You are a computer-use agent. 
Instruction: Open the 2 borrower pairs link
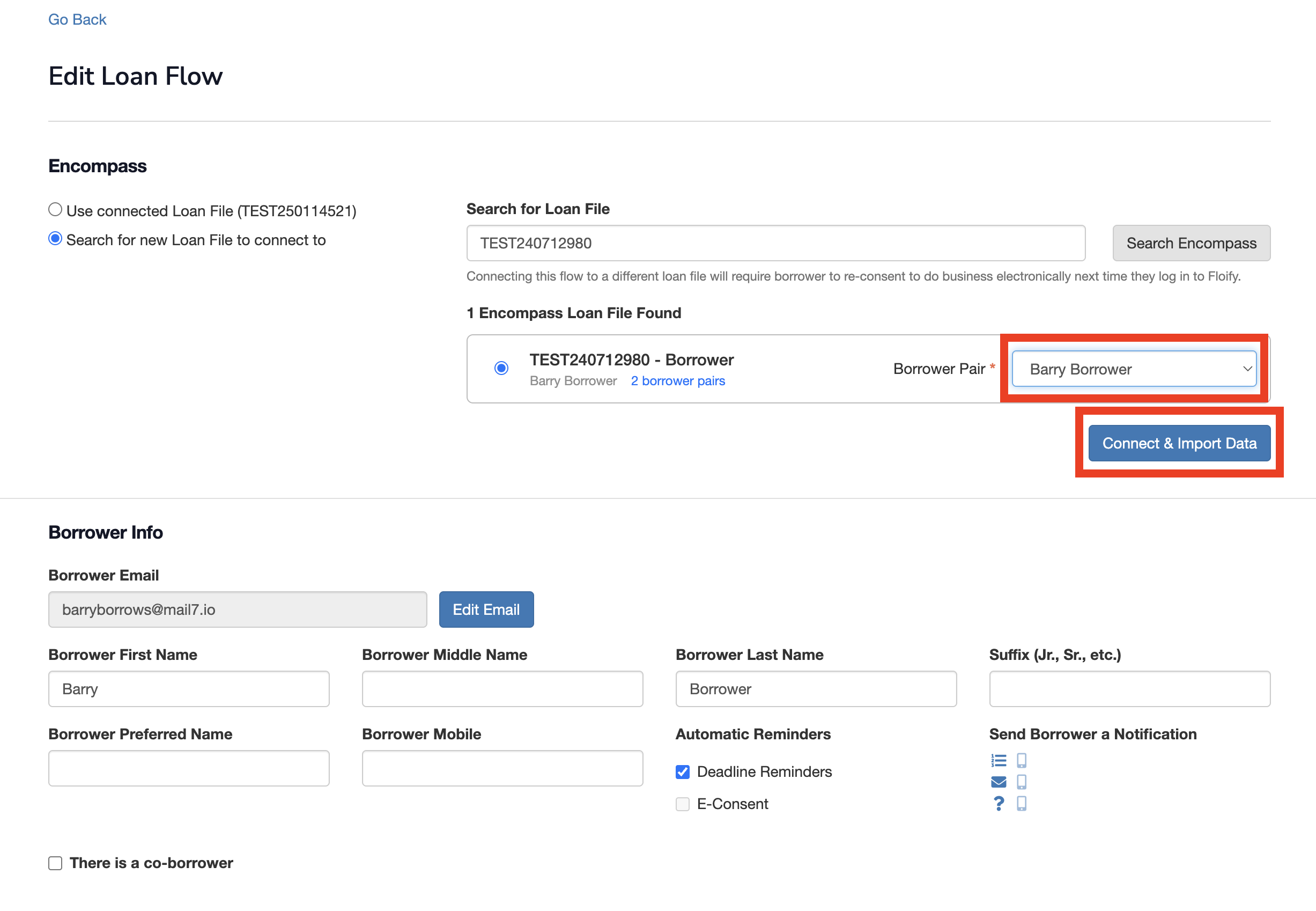[x=678, y=381]
